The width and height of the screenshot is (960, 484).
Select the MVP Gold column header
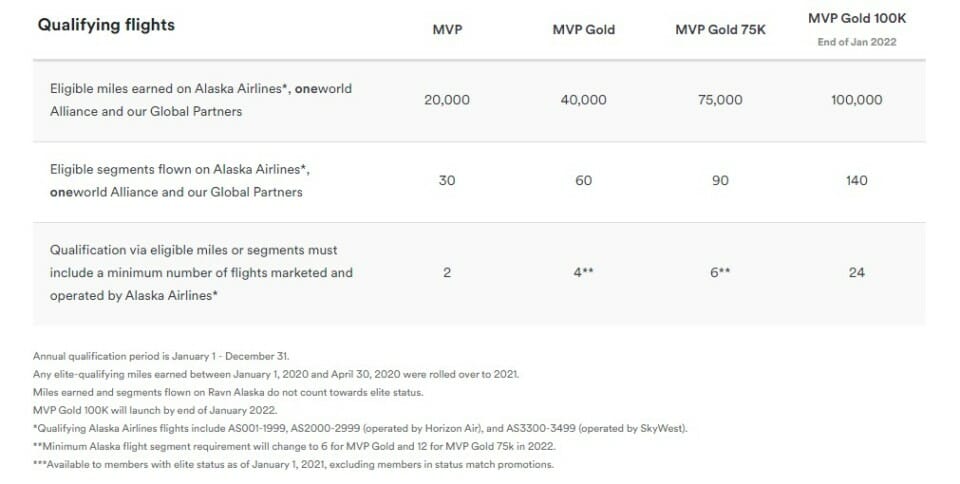pyautogui.click(x=583, y=29)
